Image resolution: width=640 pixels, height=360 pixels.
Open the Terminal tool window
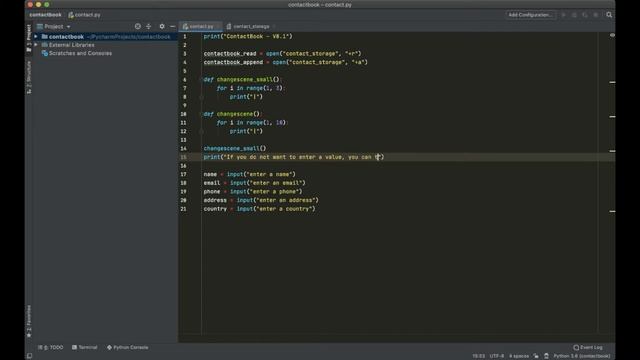pyautogui.click(x=84, y=347)
